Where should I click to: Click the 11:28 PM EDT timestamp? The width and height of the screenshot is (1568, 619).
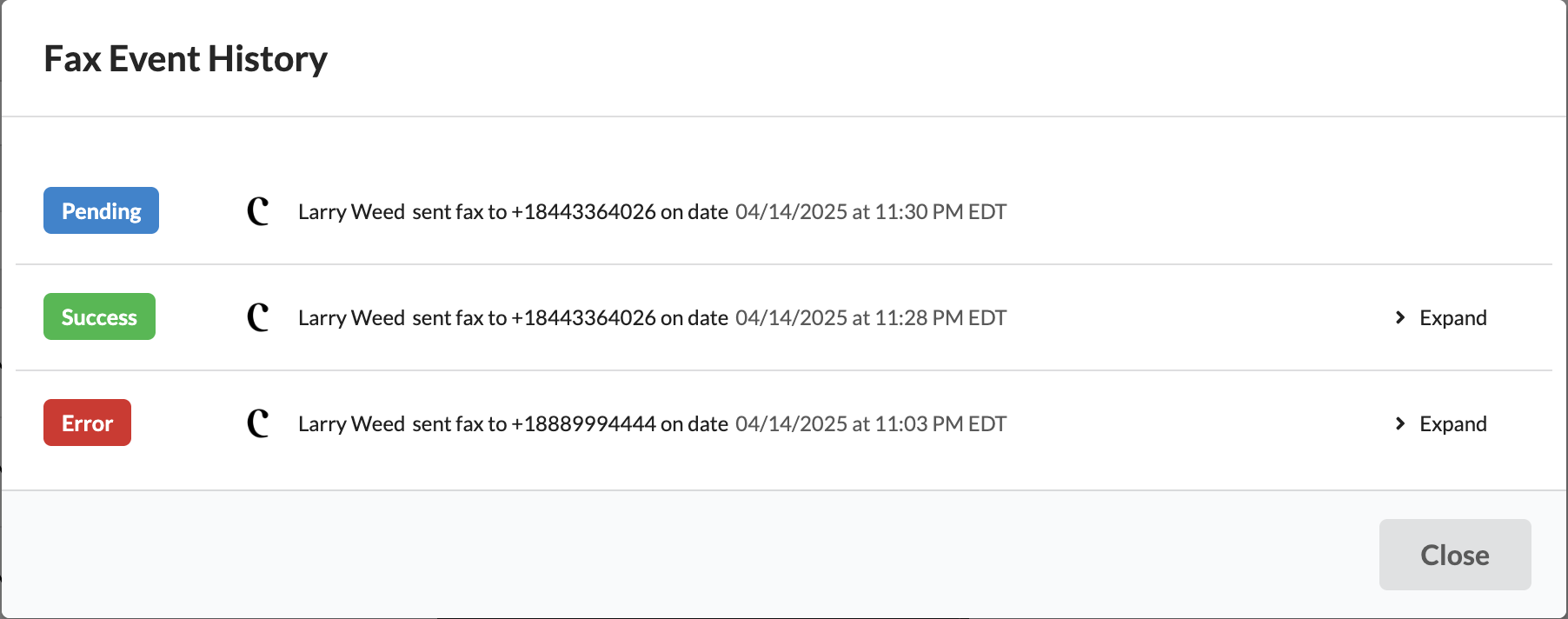coord(870,317)
